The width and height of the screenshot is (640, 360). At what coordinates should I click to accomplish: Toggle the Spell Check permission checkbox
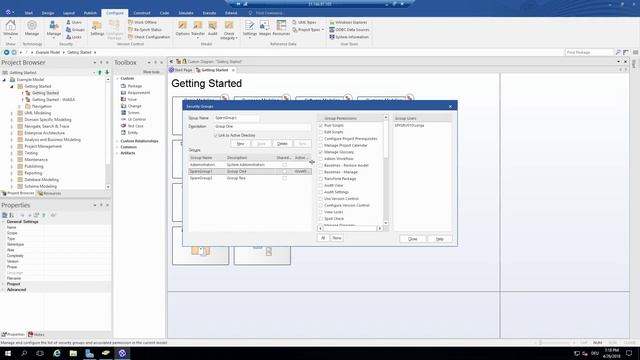320,219
